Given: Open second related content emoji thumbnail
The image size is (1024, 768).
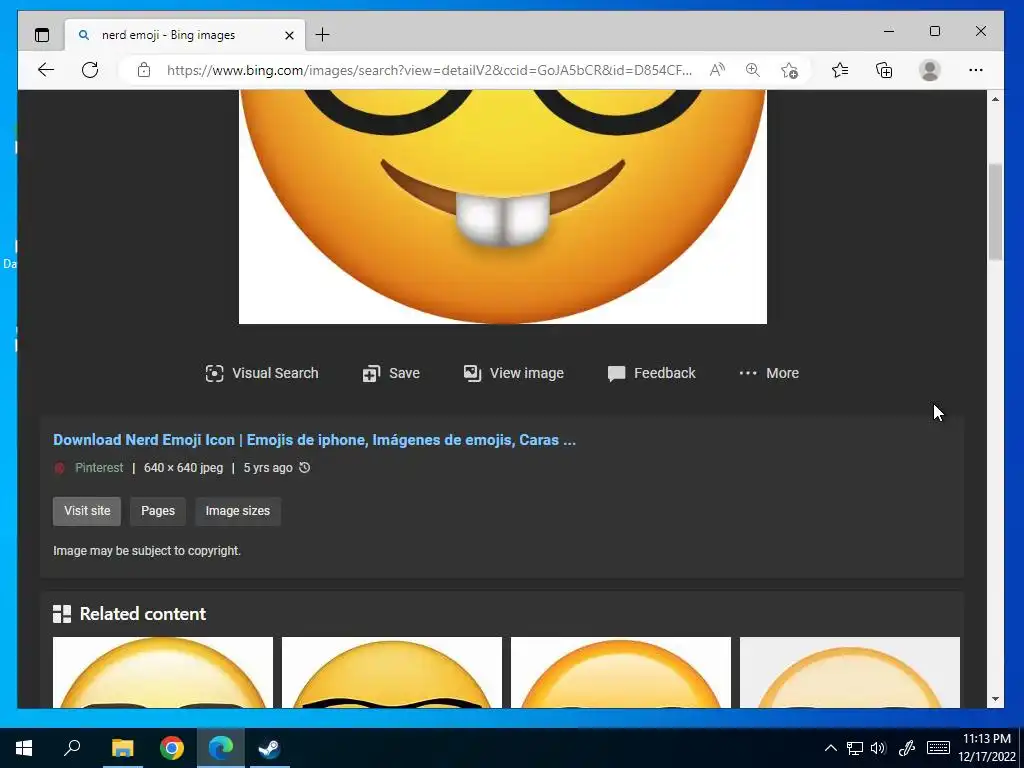Looking at the screenshot, I should (392, 672).
